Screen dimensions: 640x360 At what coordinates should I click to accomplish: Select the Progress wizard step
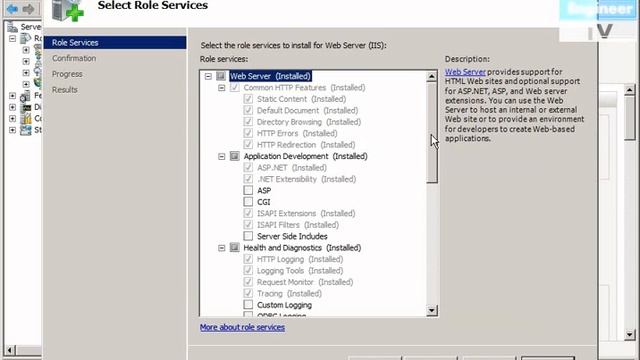[67, 74]
